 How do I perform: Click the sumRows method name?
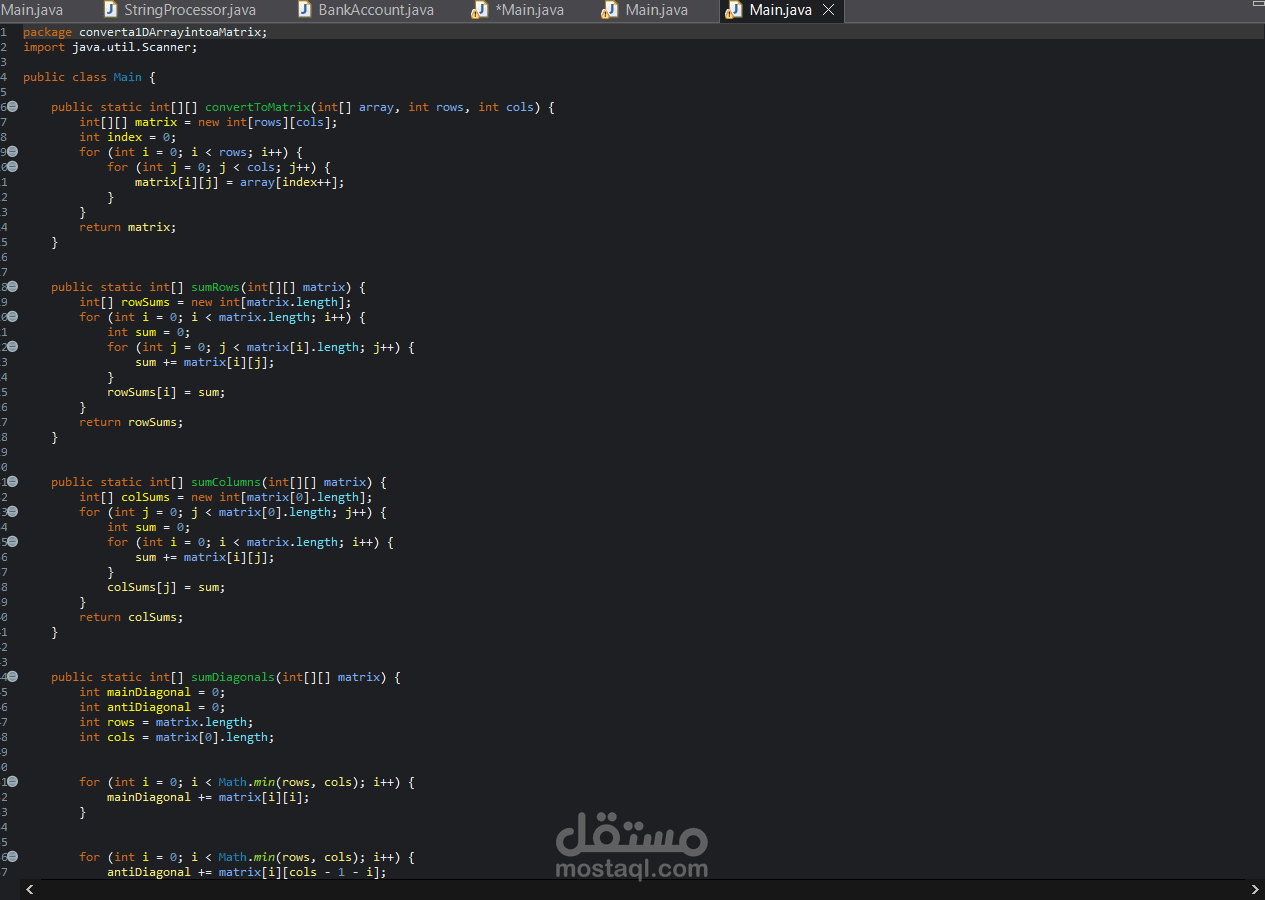(215, 287)
